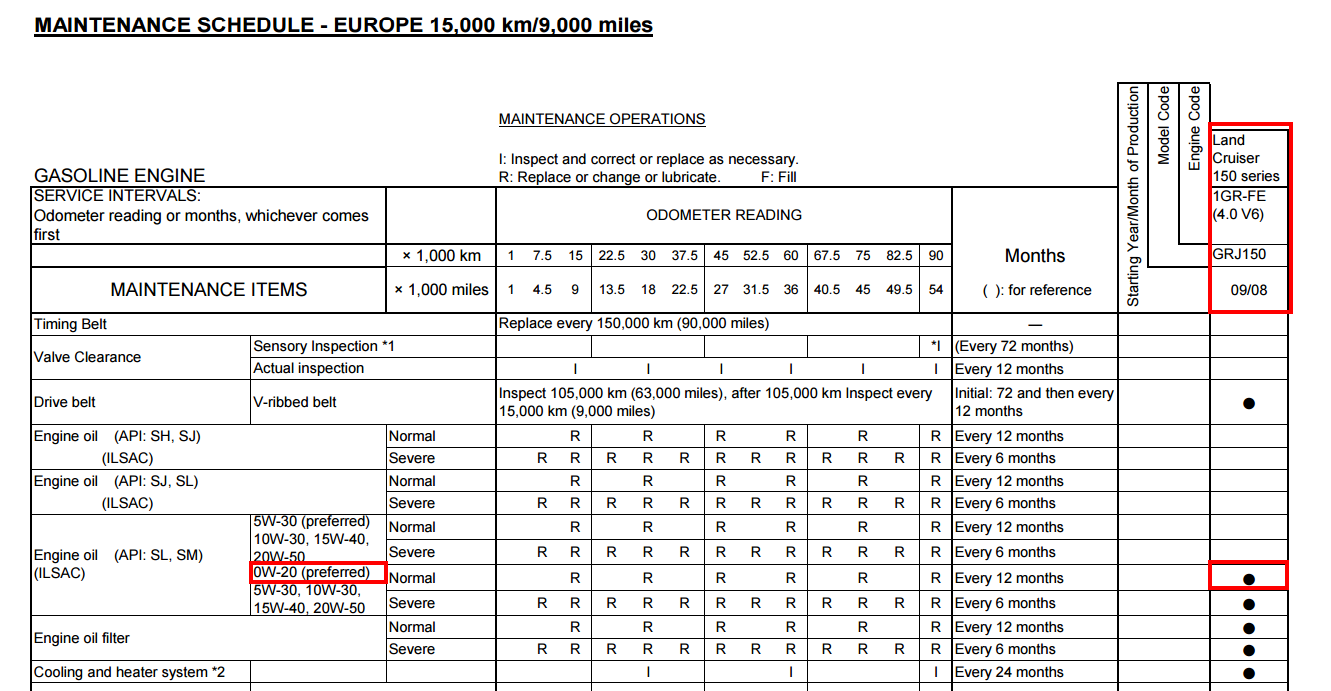The width and height of the screenshot is (1331, 691).
Task: Click the "31.5" miles odometer value
Action: tap(757, 290)
